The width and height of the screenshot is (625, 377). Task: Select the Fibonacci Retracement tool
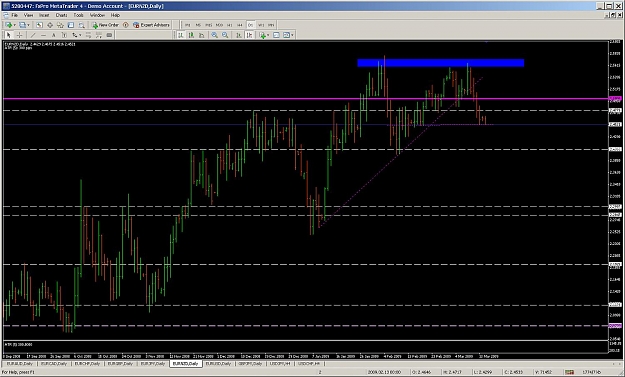99,35
